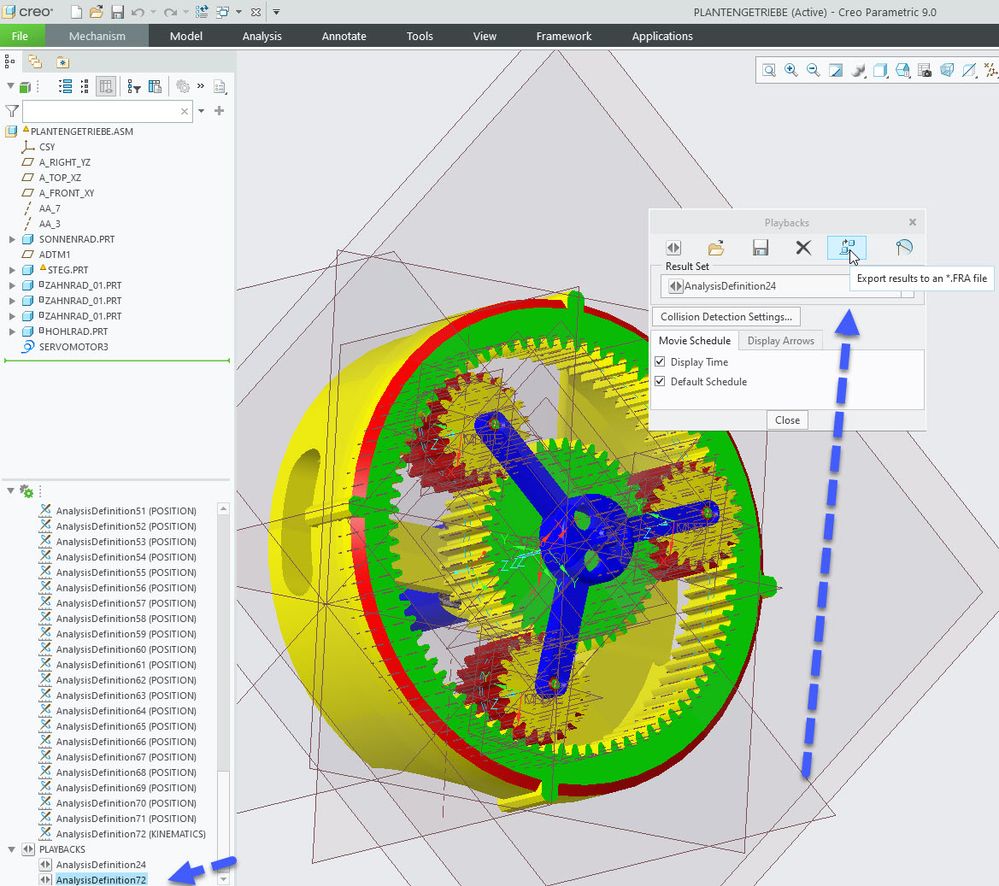Click the Zoom Out magnifier in the graphics toolbar
The height and width of the screenshot is (886, 999).
coord(813,70)
